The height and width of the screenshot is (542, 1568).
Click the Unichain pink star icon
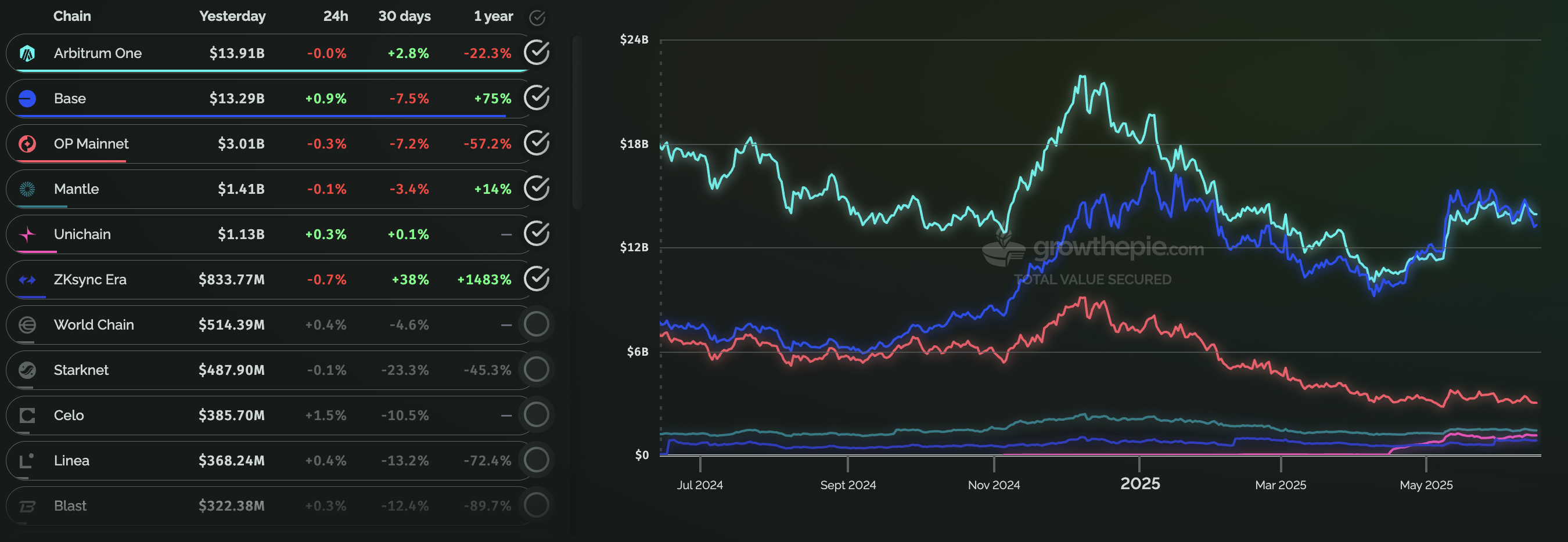coord(27,234)
